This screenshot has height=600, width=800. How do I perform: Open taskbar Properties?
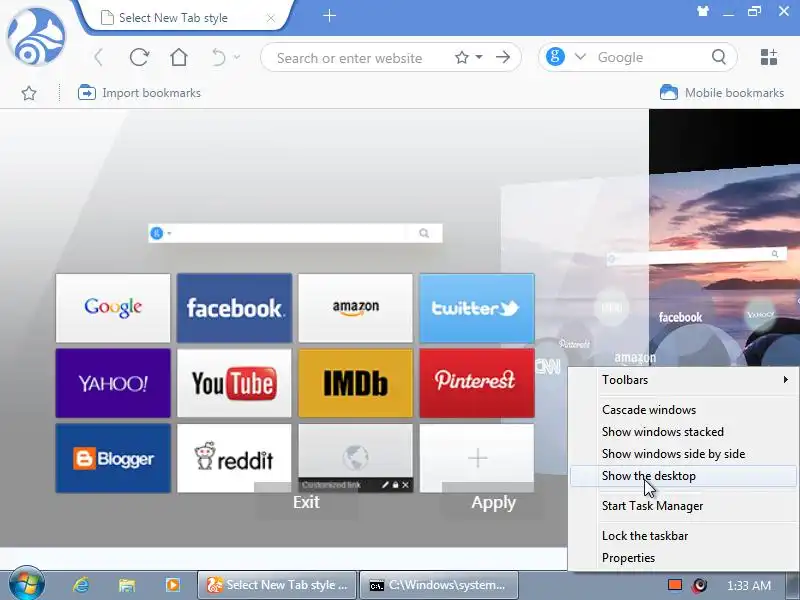pos(683,558)
